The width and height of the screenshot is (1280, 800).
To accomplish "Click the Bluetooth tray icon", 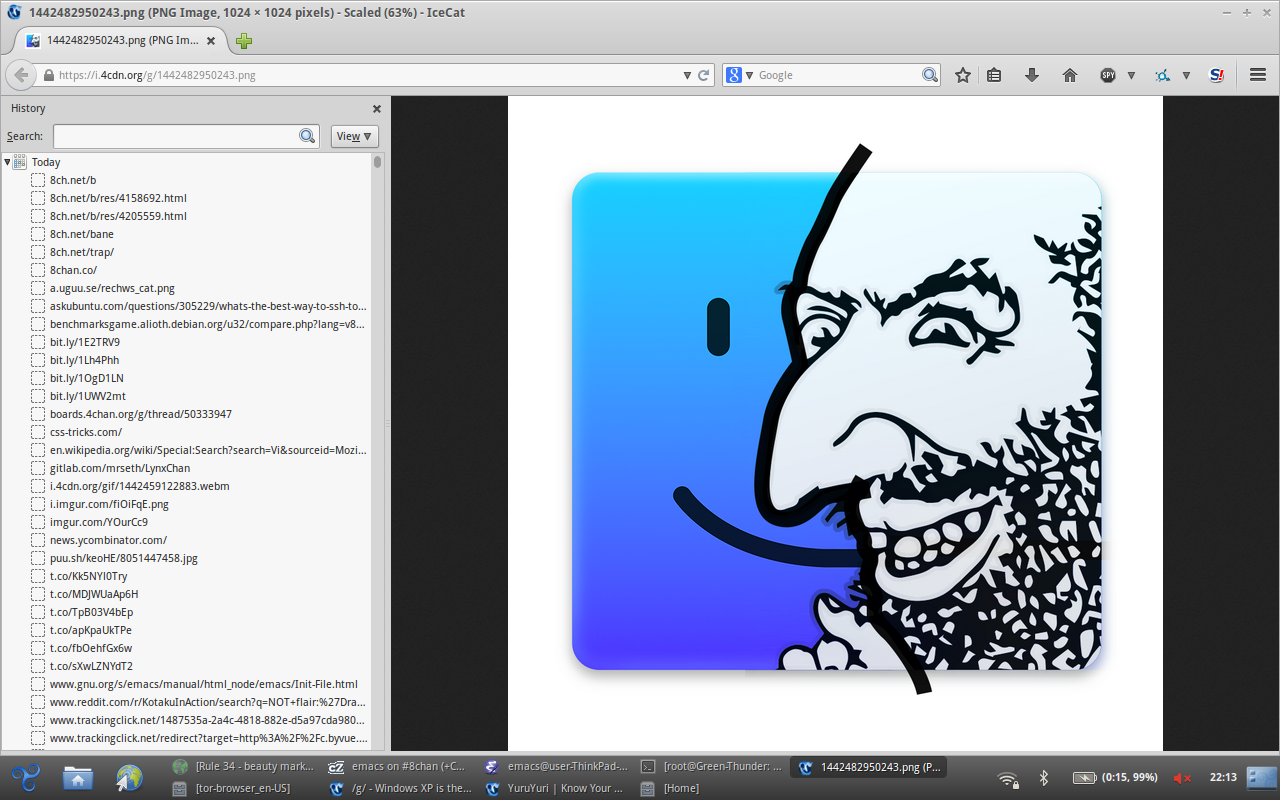I will (1043, 777).
